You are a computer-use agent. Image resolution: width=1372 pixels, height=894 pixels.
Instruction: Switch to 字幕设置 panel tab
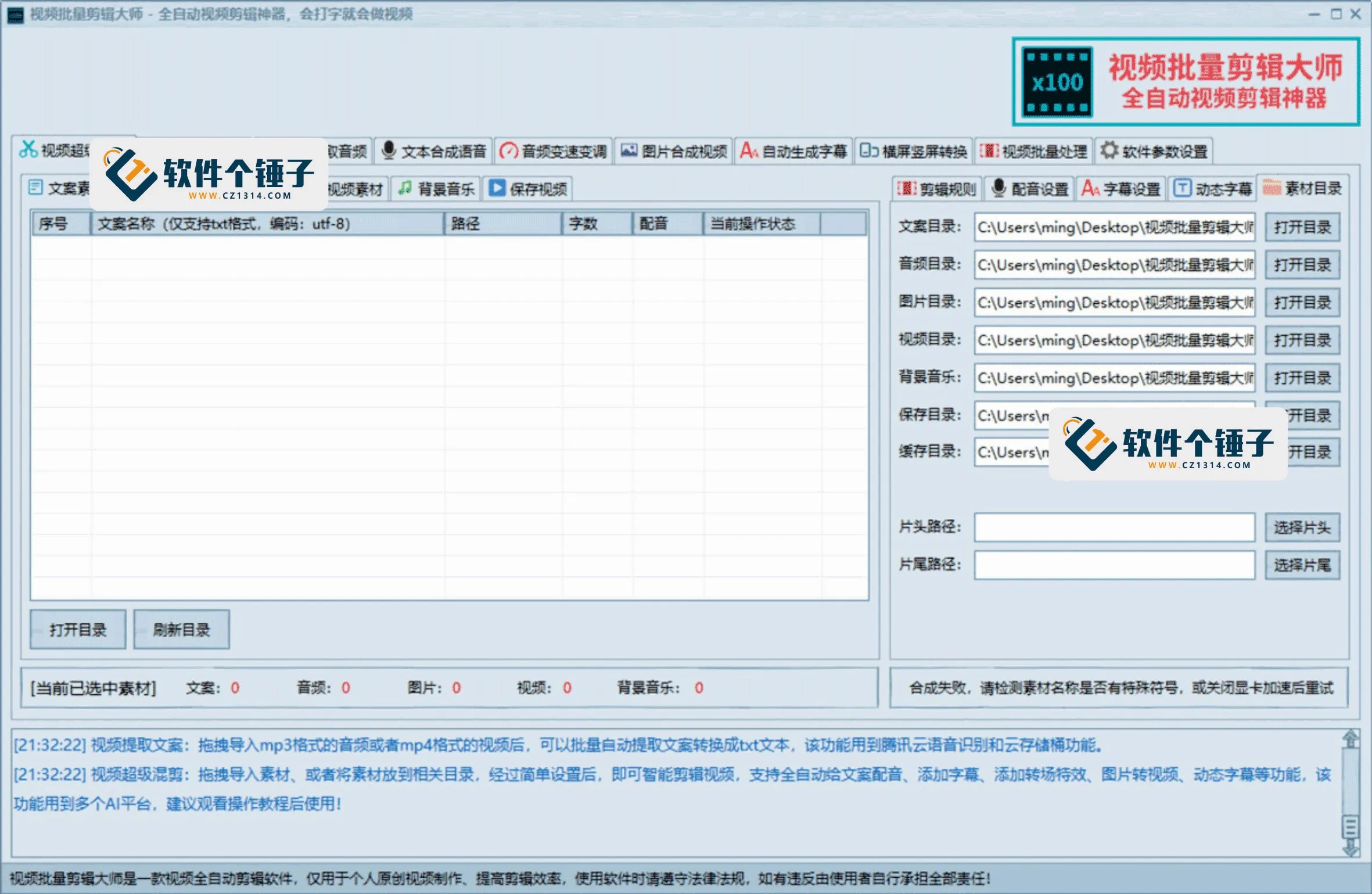point(1121,189)
